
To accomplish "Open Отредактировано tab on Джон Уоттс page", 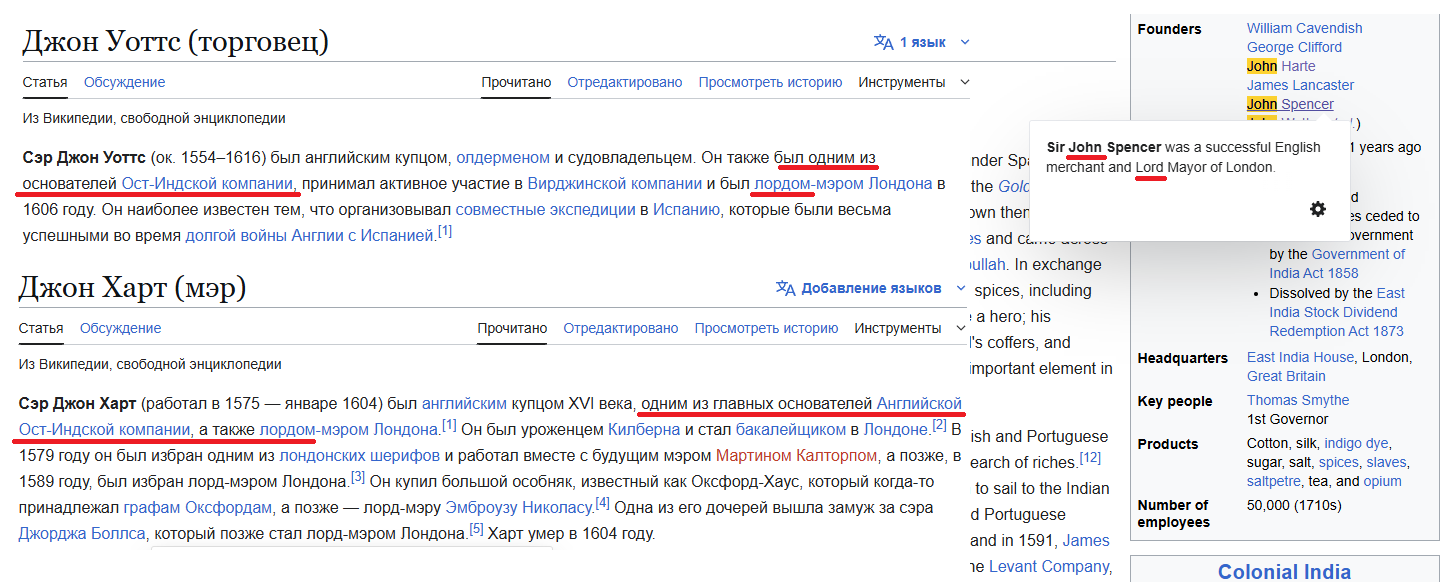I will click(625, 82).
